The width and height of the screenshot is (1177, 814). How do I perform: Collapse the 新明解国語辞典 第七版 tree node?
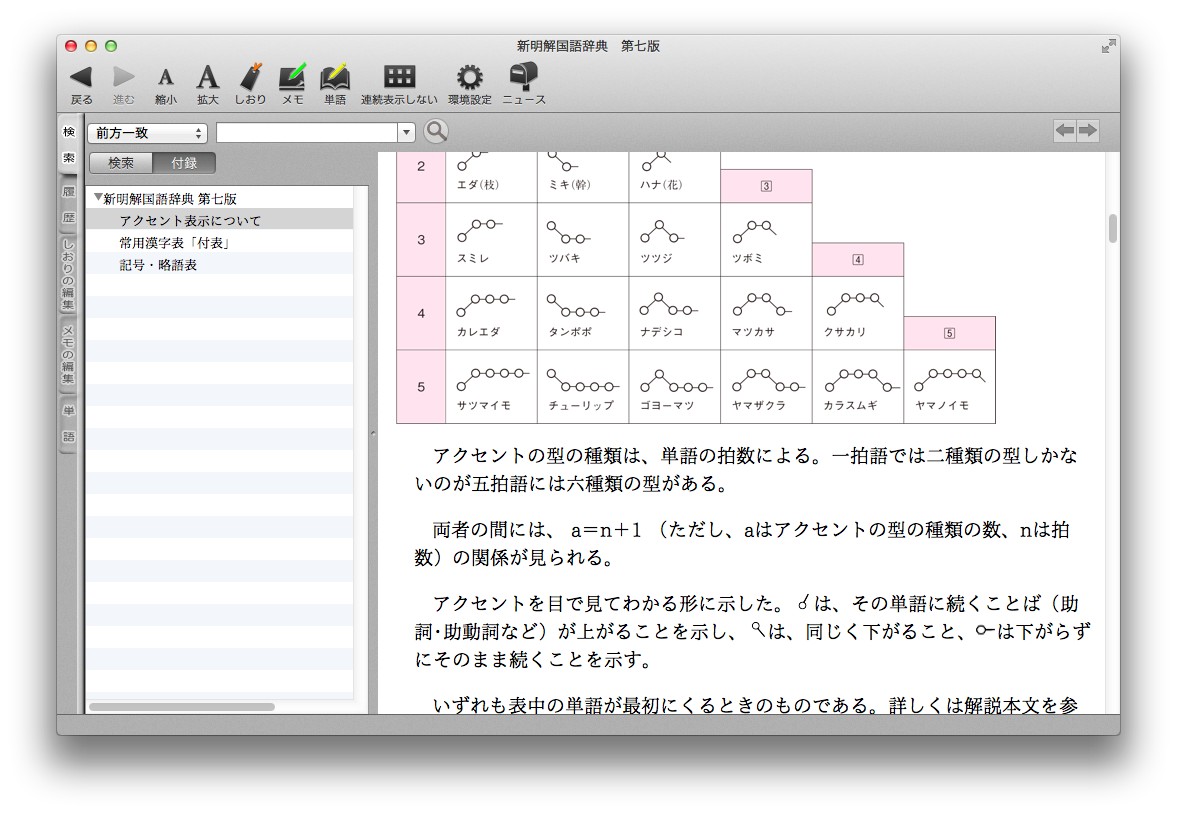[x=97, y=198]
